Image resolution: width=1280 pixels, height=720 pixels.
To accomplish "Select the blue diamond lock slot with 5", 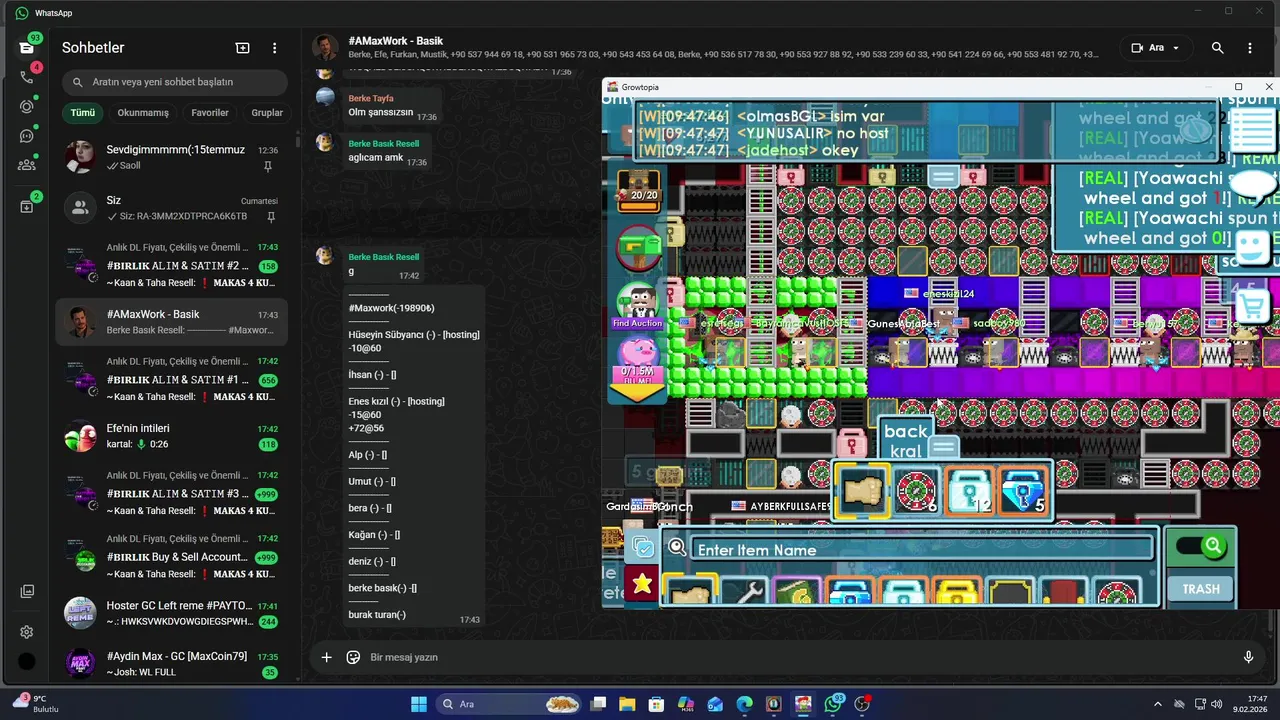I will click(1022, 492).
